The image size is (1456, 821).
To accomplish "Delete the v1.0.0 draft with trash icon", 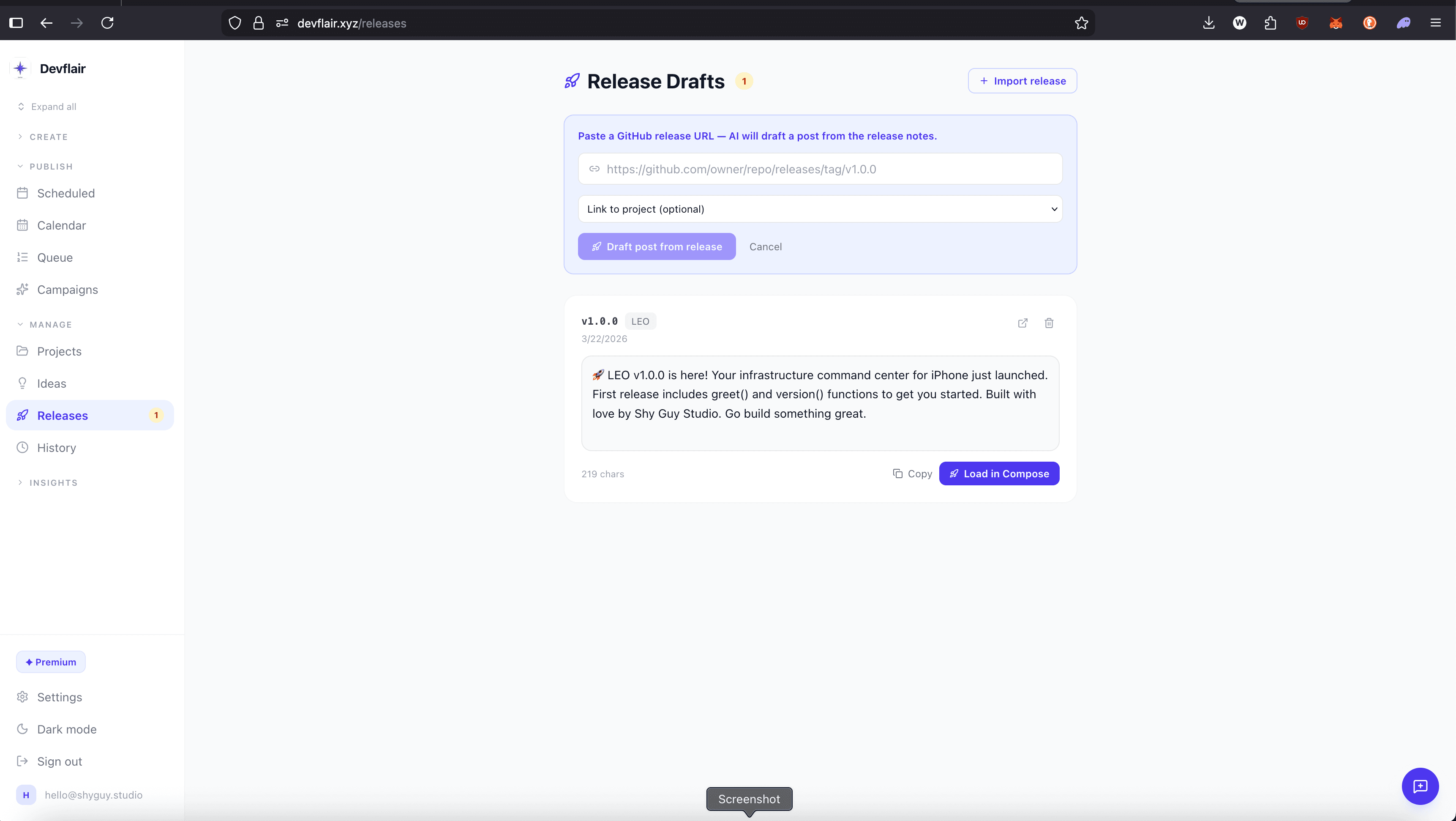I will [x=1048, y=323].
